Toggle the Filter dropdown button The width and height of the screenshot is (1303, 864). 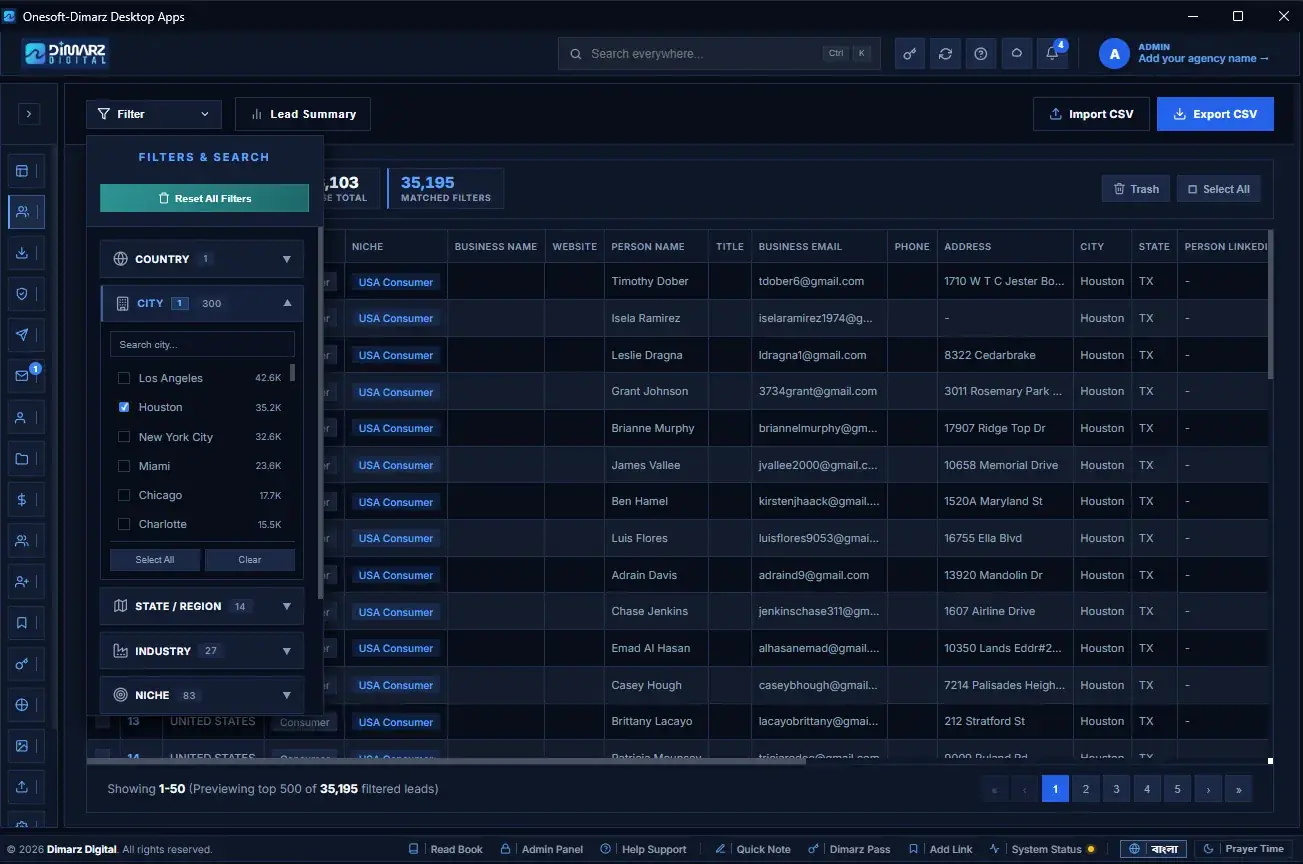click(154, 114)
